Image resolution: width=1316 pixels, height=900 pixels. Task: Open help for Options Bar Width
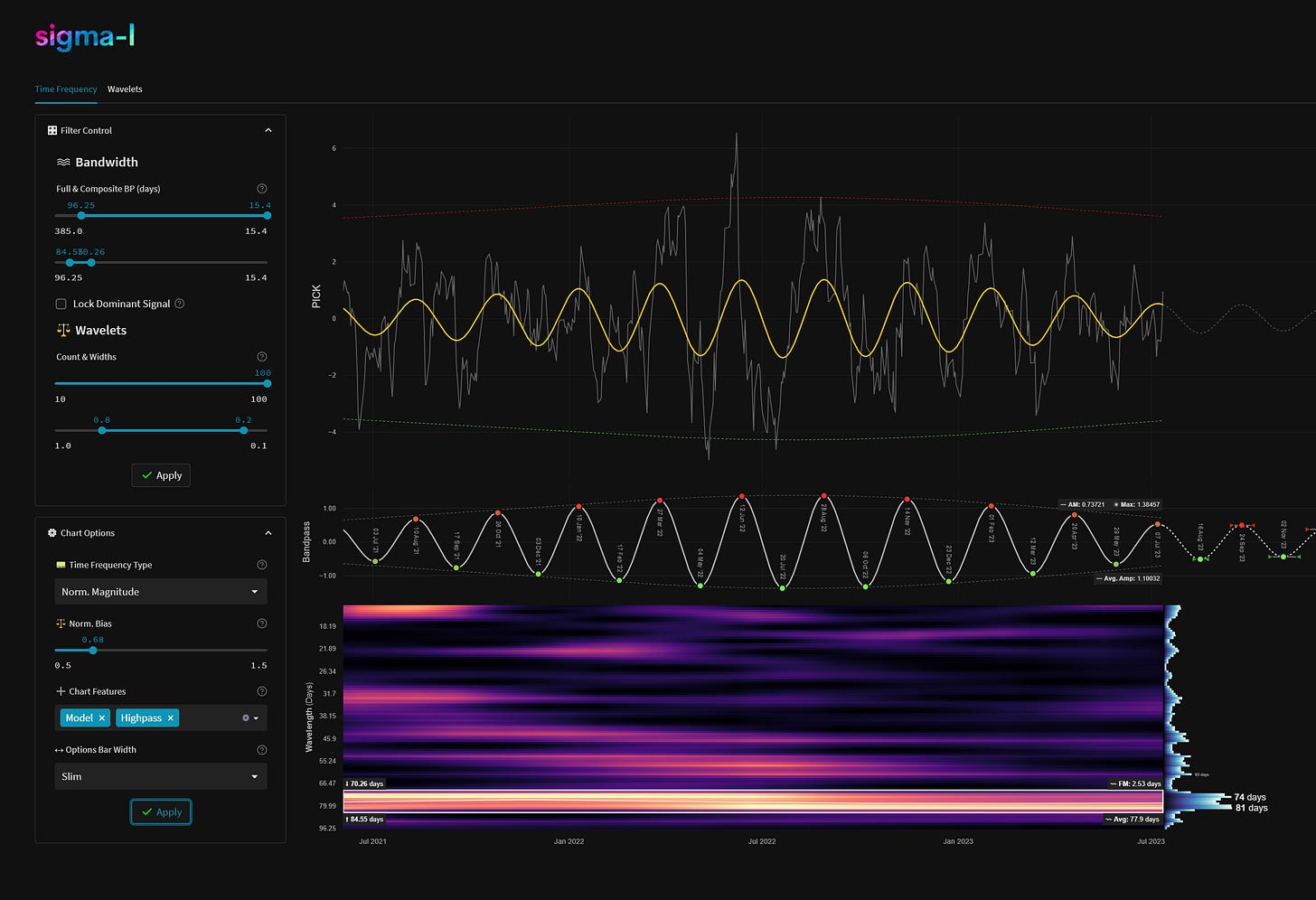(x=262, y=750)
